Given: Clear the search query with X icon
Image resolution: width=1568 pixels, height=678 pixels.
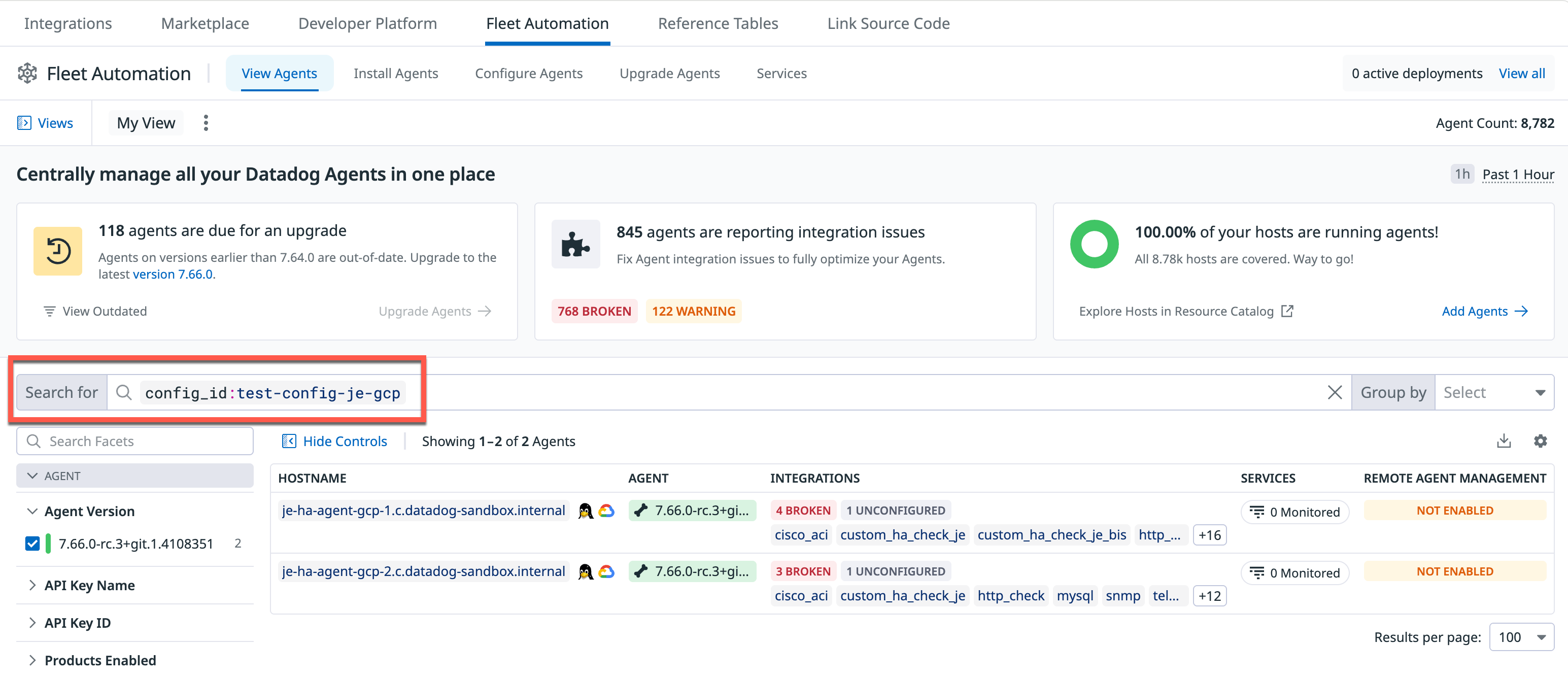Looking at the screenshot, I should 1334,393.
